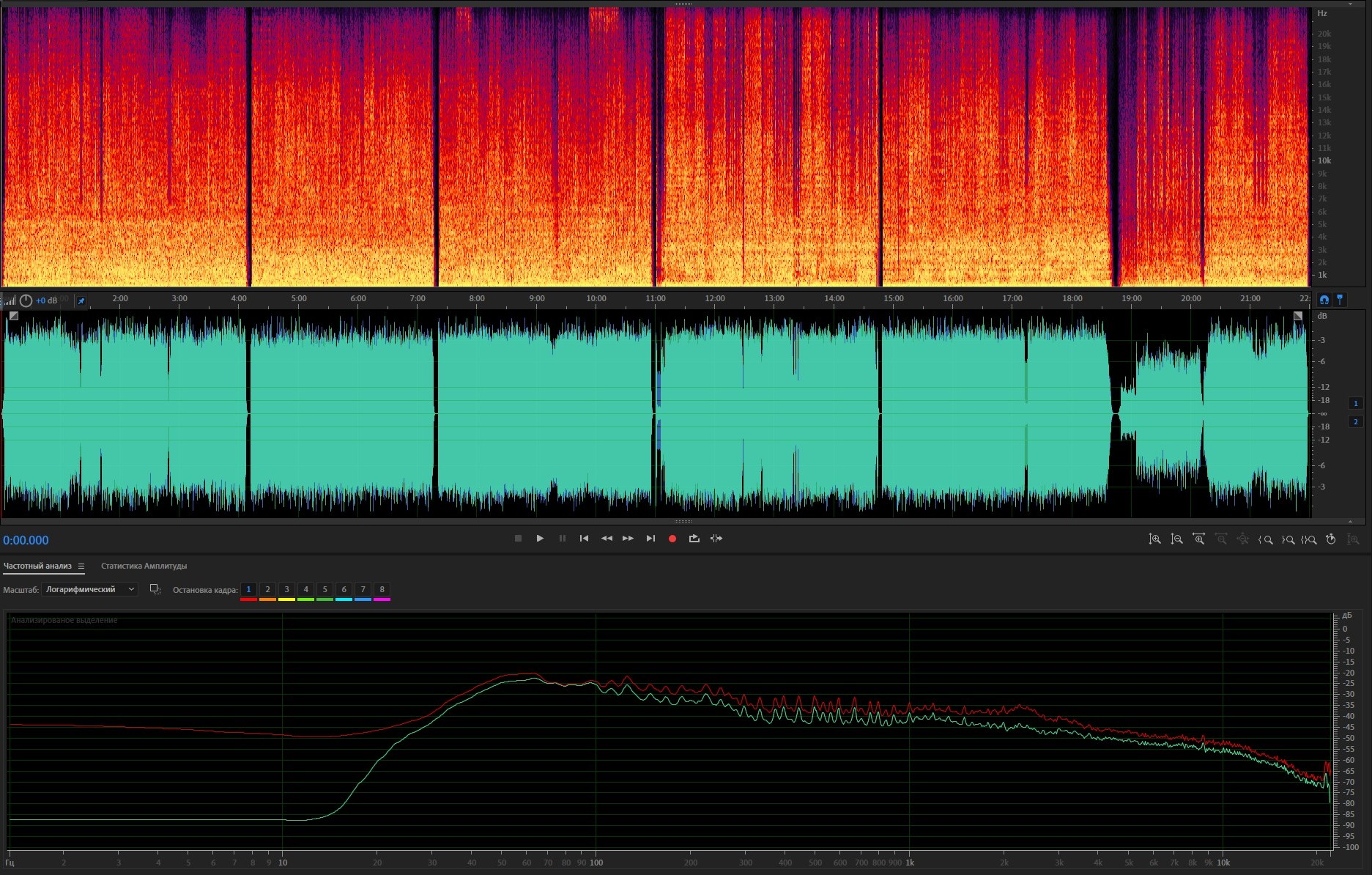Click the fade-out handle at waveform end
The image size is (1372, 875).
(1298, 316)
